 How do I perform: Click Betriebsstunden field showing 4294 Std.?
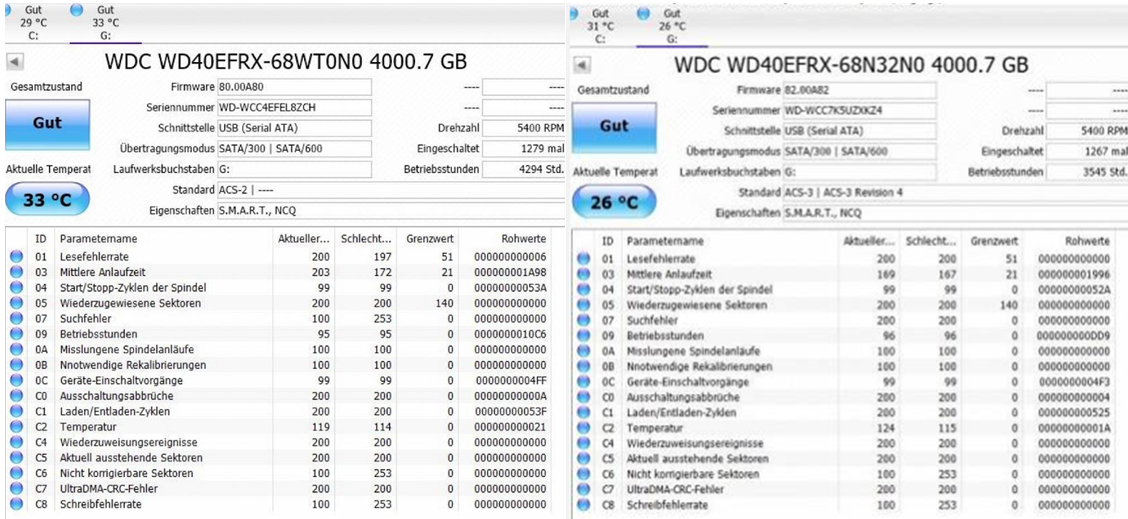click(523, 170)
